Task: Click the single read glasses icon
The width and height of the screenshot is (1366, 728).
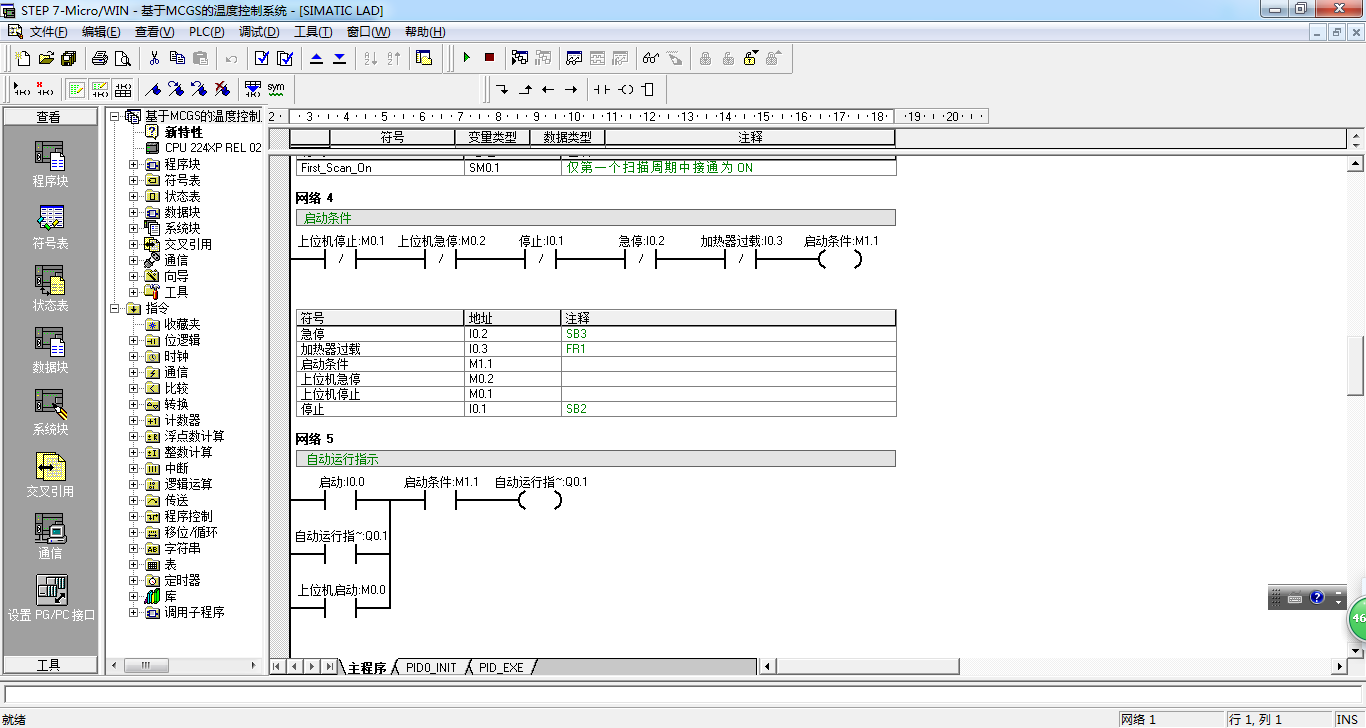Action: point(651,58)
